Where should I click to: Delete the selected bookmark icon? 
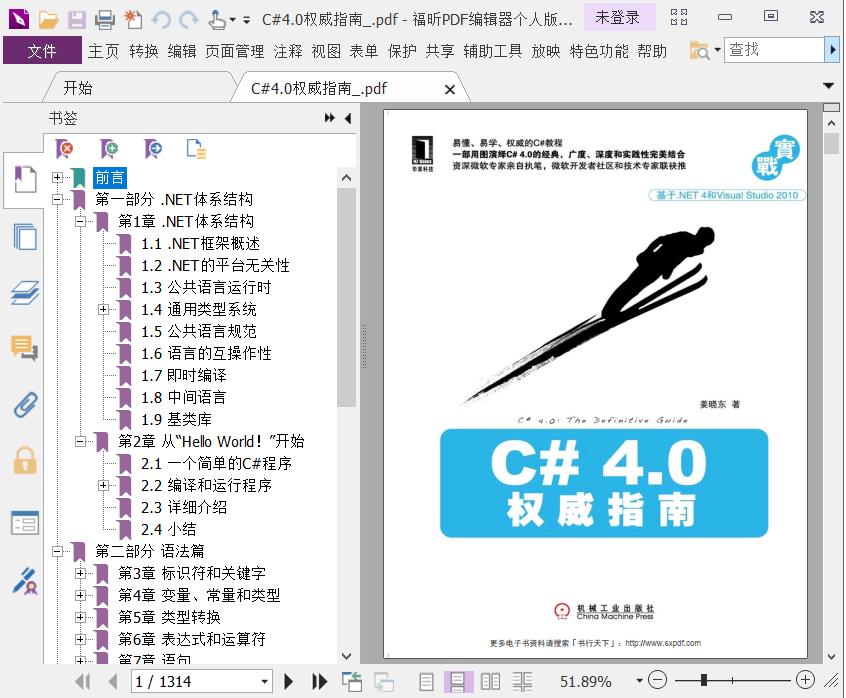pos(64,148)
